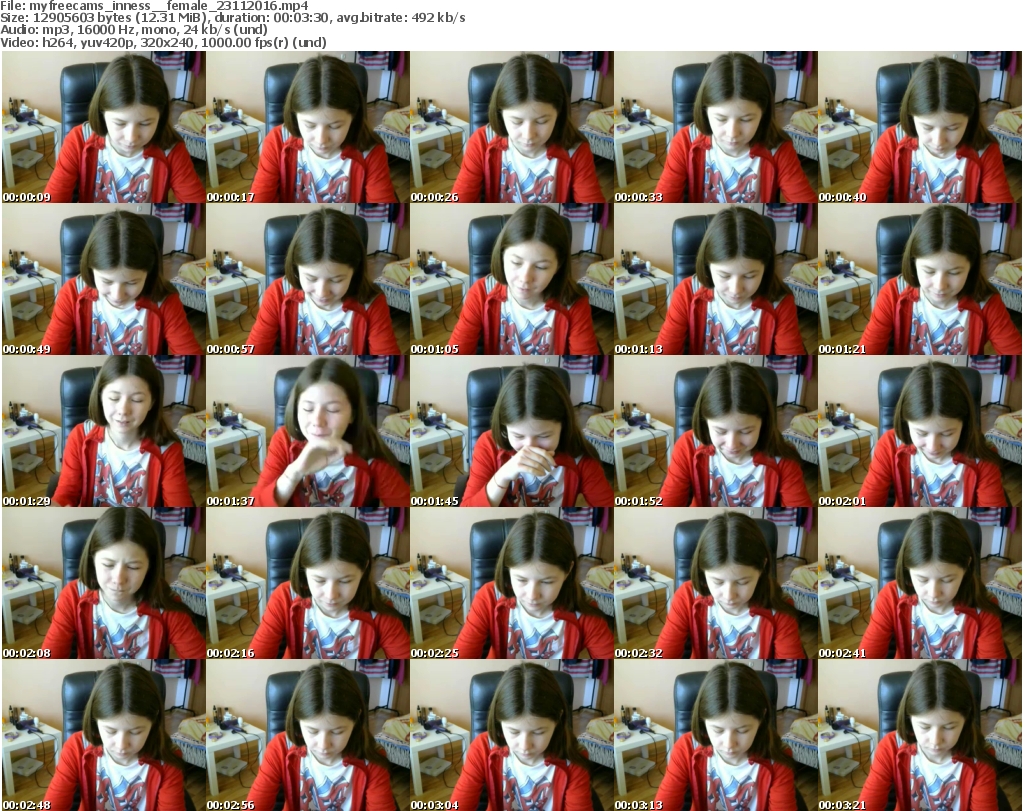Select the frame stamped 00:00:33
This screenshot has height=811, width=1024.
point(716,127)
